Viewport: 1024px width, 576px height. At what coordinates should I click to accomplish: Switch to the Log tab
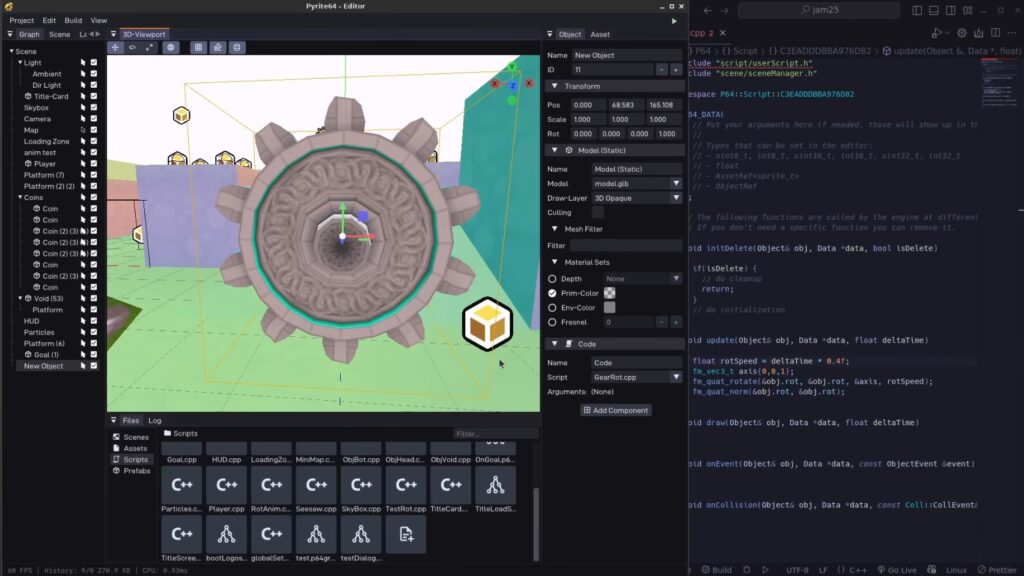[155, 421]
